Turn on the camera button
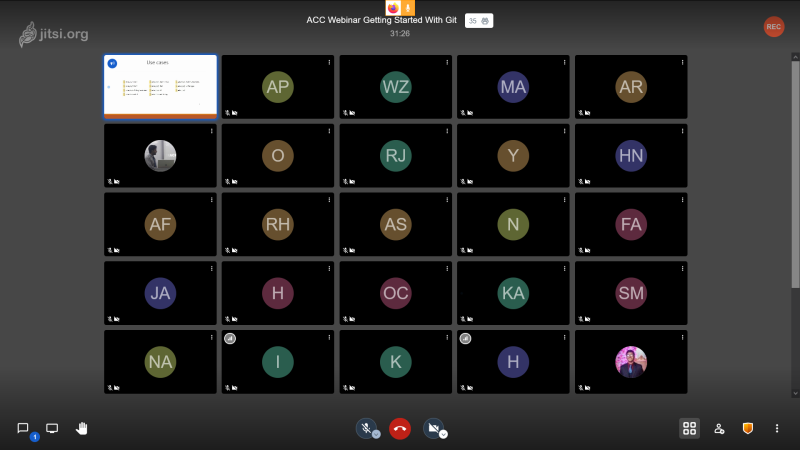The height and width of the screenshot is (450, 800). [433, 428]
